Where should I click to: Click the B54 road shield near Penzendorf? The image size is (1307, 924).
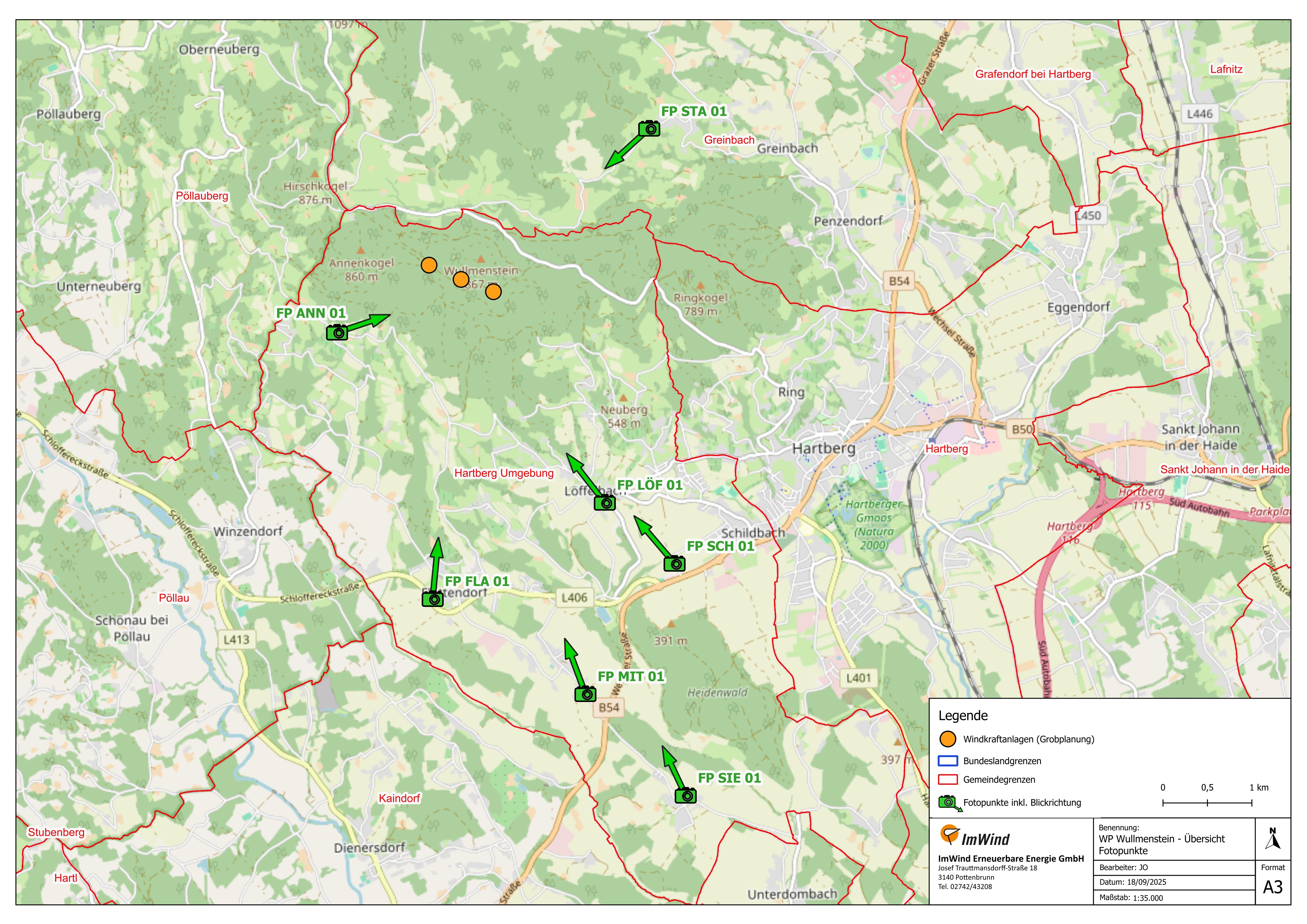pyautogui.click(x=900, y=281)
